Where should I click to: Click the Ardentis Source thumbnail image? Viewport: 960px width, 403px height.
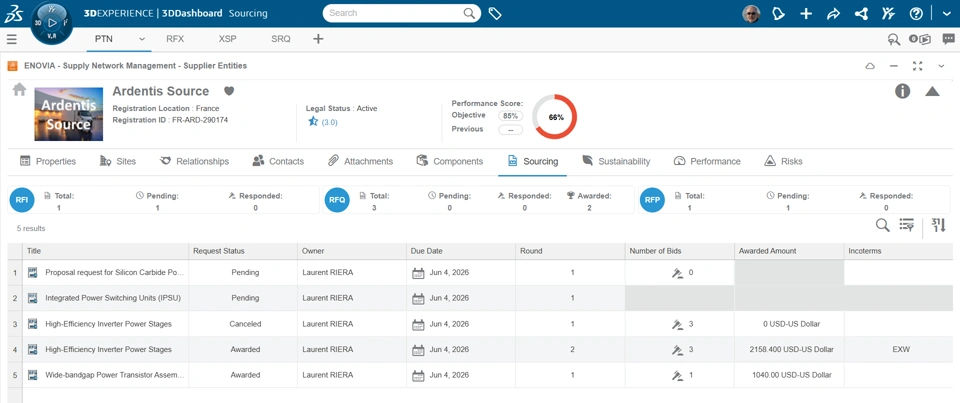(69, 114)
